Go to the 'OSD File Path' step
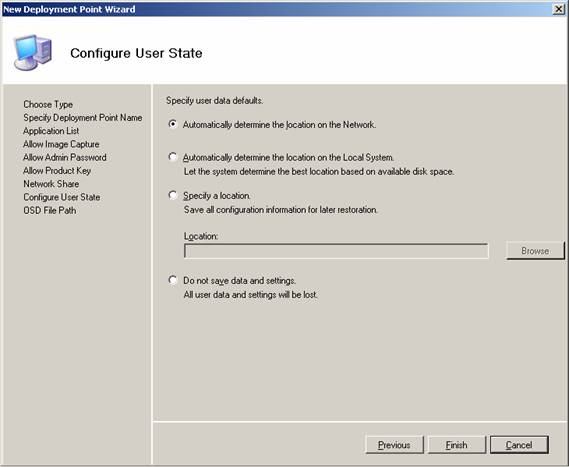 [50, 210]
